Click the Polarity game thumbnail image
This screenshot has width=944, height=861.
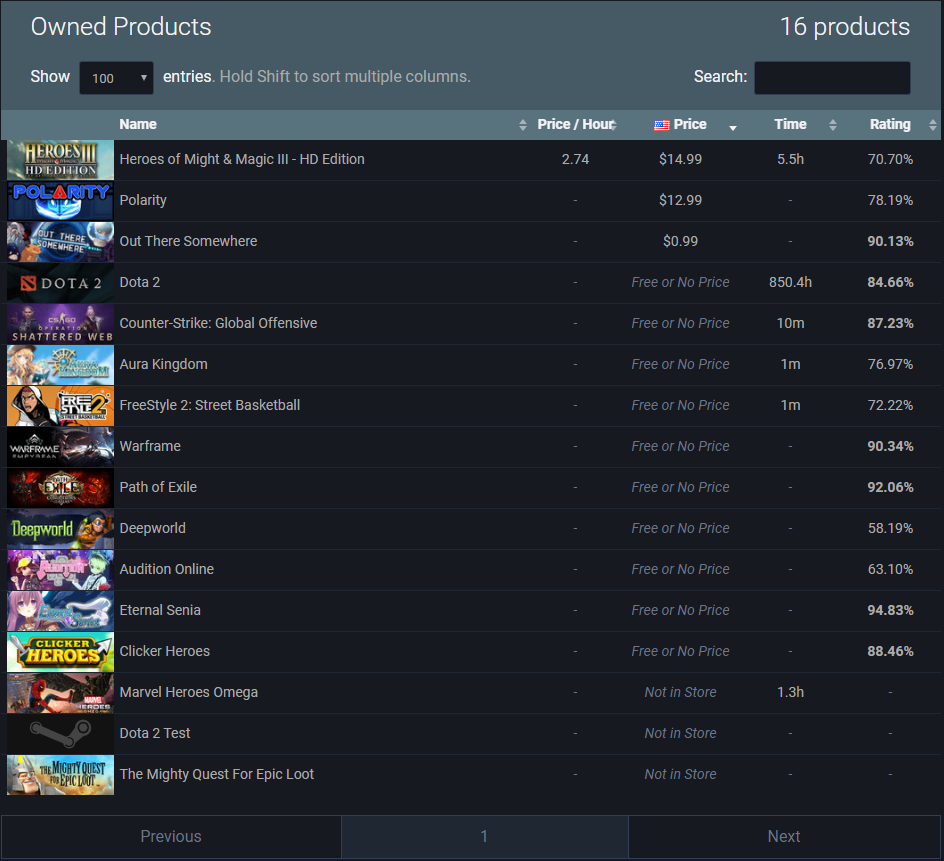point(60,201)
